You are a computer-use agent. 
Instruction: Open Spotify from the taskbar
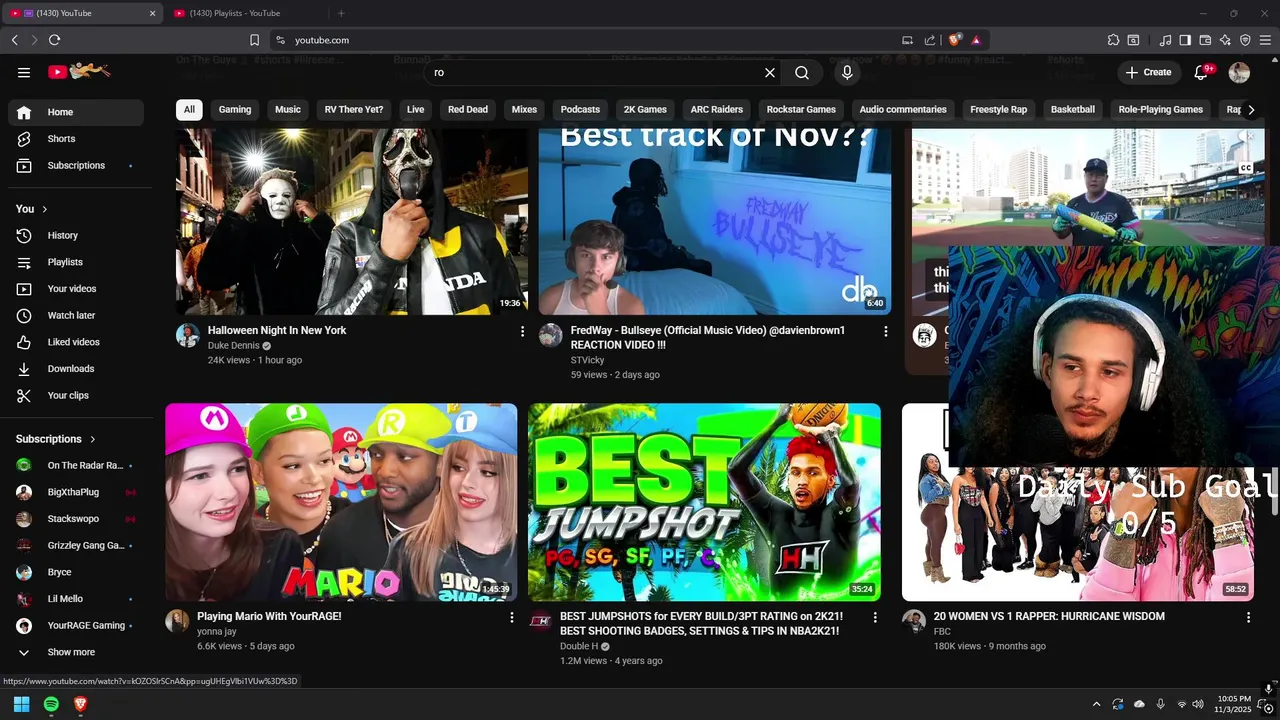pyautogui.click(x=51, y=704)
